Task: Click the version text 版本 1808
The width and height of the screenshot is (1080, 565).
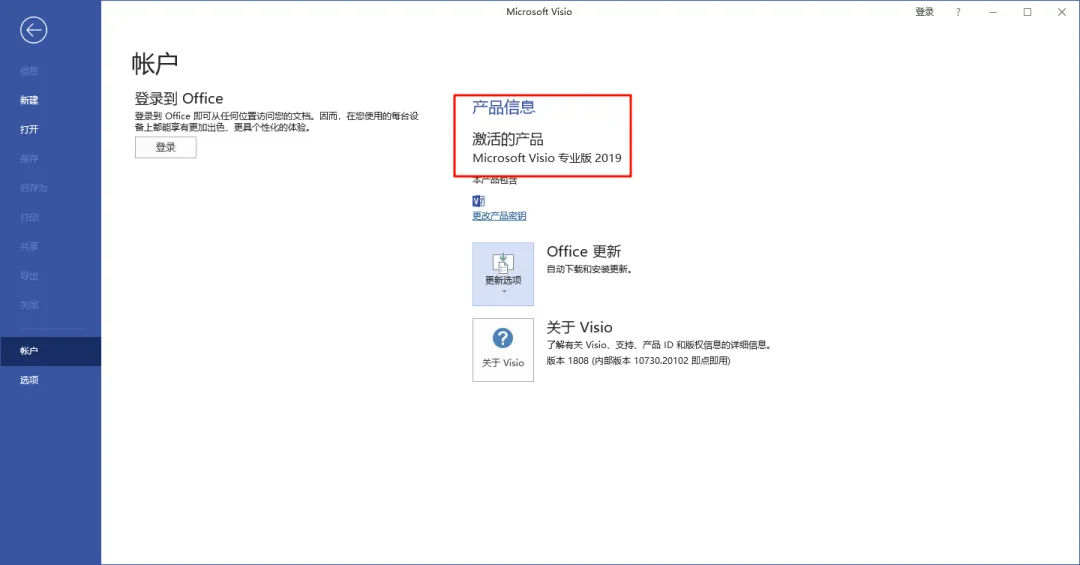Action: (568, 360)
